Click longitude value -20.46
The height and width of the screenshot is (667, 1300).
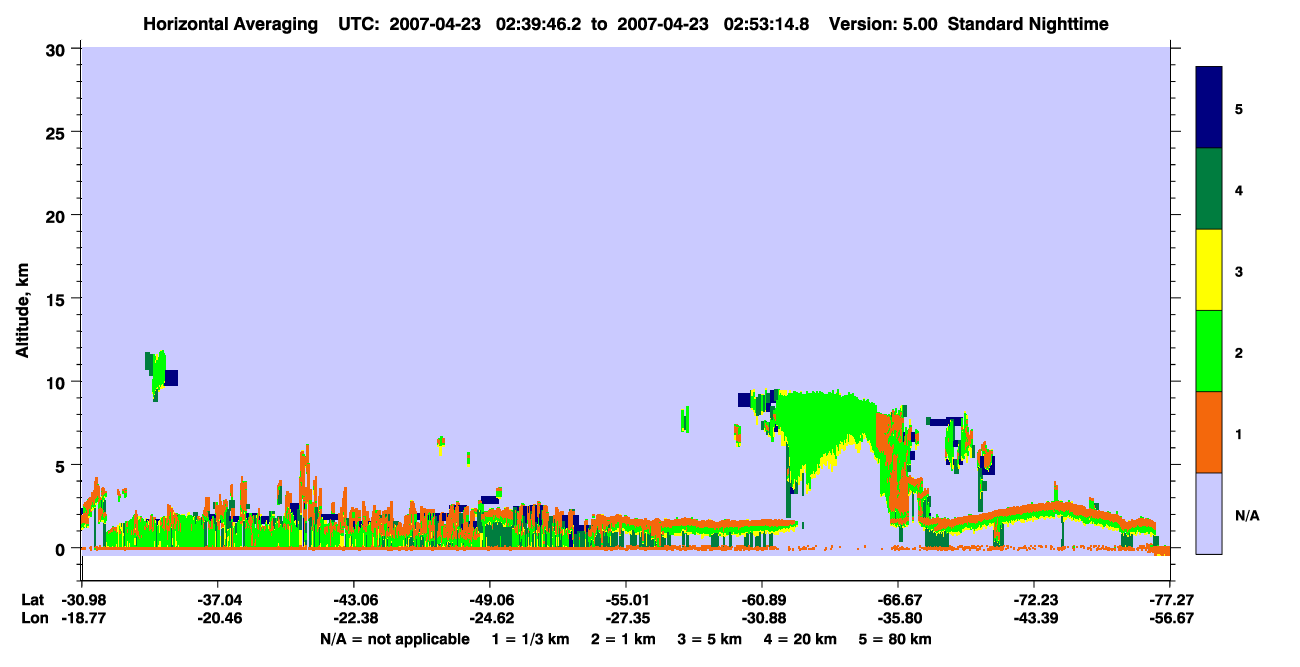pyautogui.click(x=217, y=619)
